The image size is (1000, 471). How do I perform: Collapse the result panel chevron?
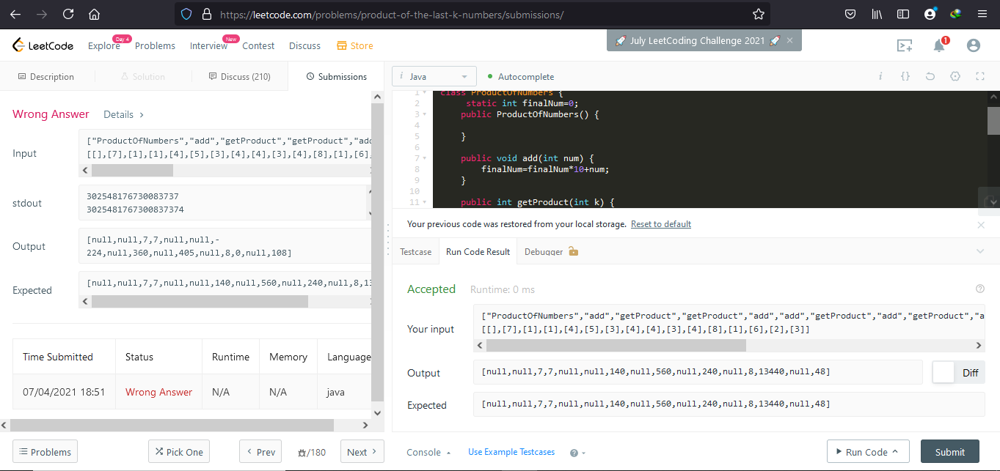pos(980,251)
